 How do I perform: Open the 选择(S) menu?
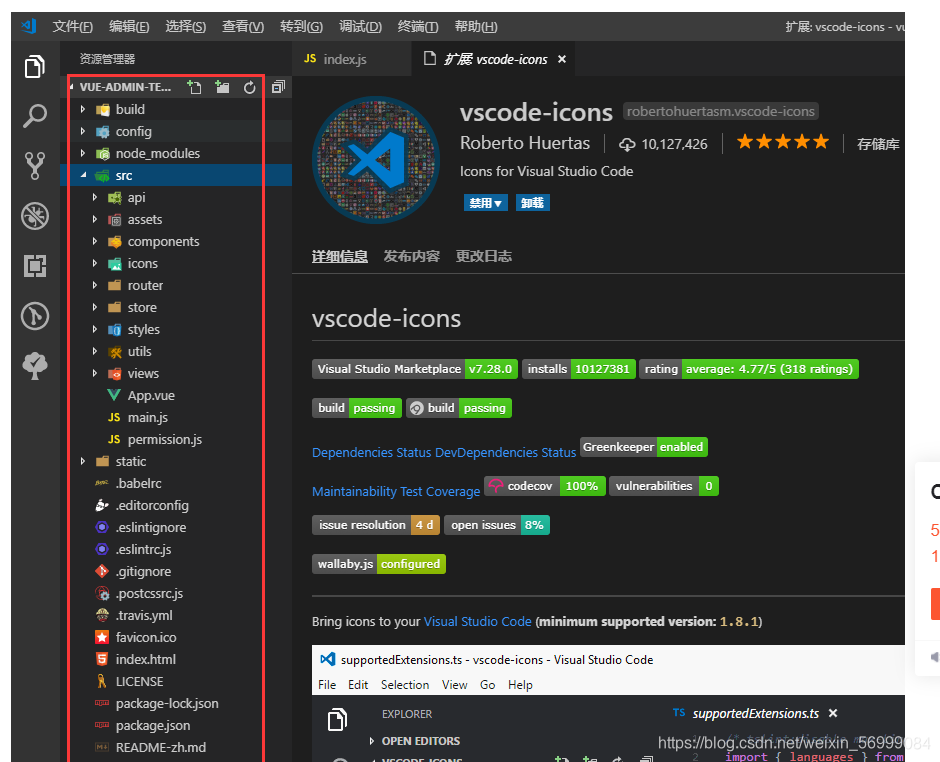185,26
